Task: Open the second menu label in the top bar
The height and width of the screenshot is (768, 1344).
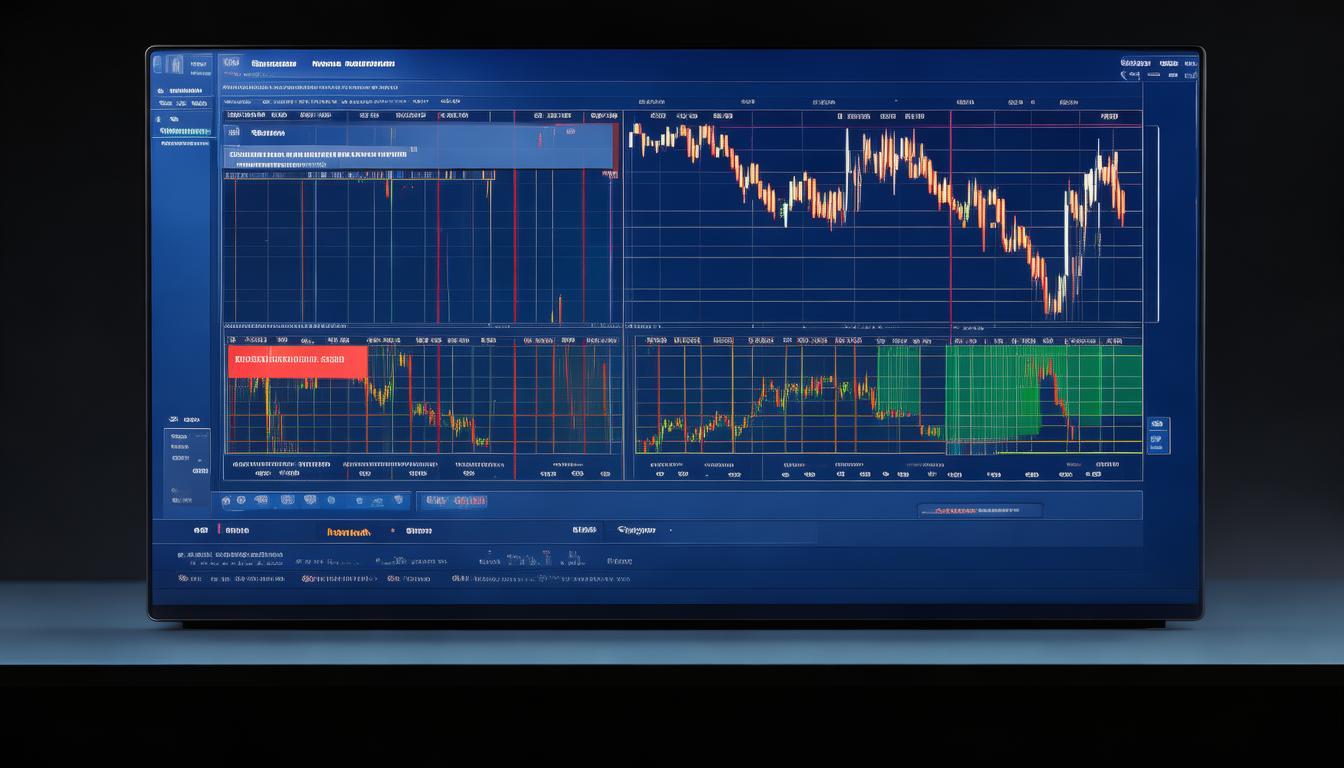Action: [x=353, y=63]
